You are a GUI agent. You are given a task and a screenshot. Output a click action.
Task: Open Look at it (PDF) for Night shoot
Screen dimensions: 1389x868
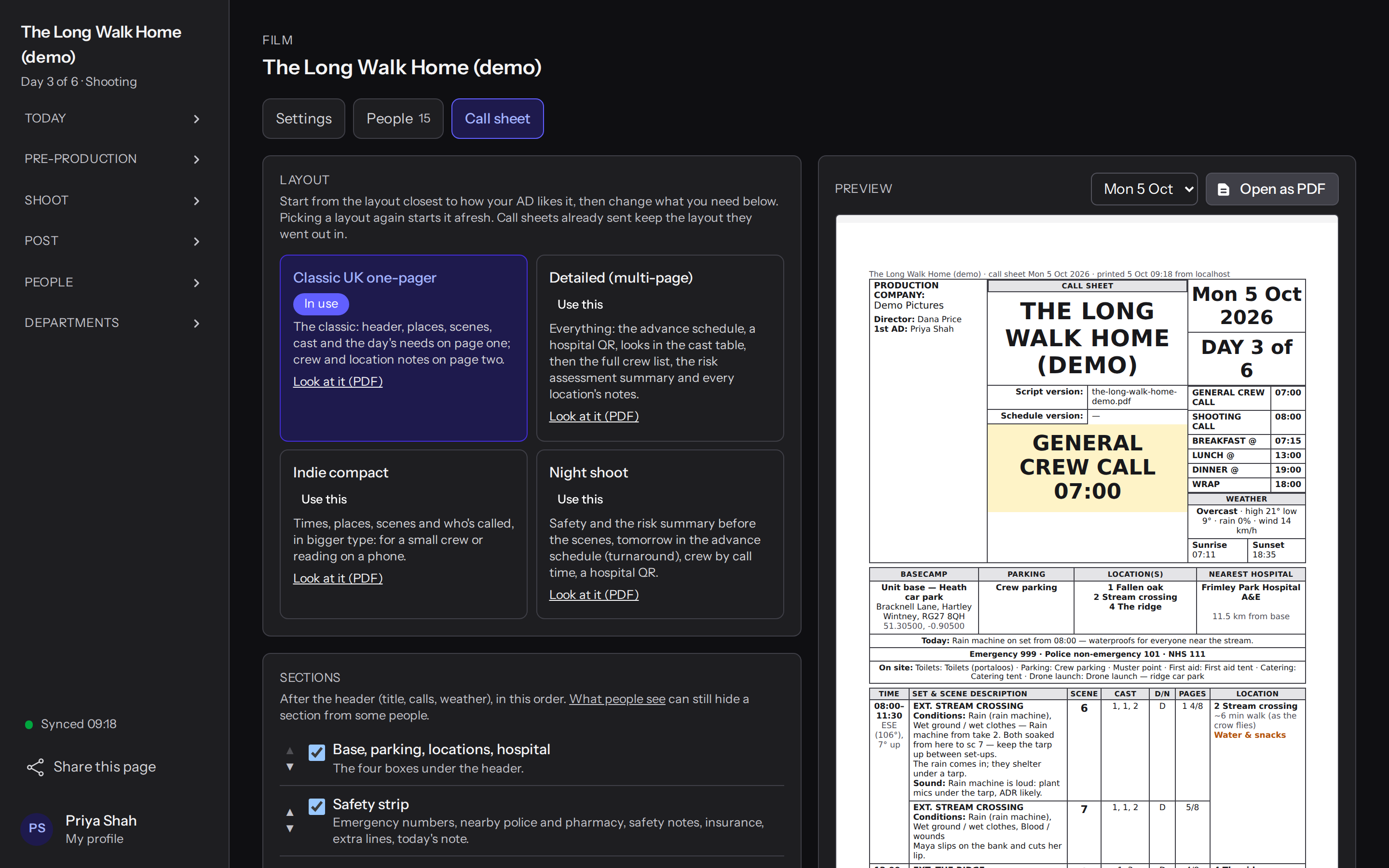tap(594, 595)
